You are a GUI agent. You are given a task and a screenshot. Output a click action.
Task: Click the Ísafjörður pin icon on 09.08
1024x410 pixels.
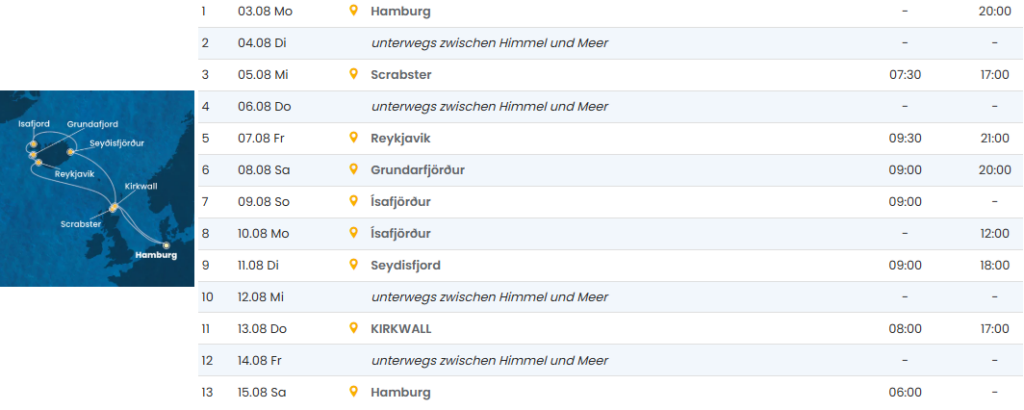[353, 201]
